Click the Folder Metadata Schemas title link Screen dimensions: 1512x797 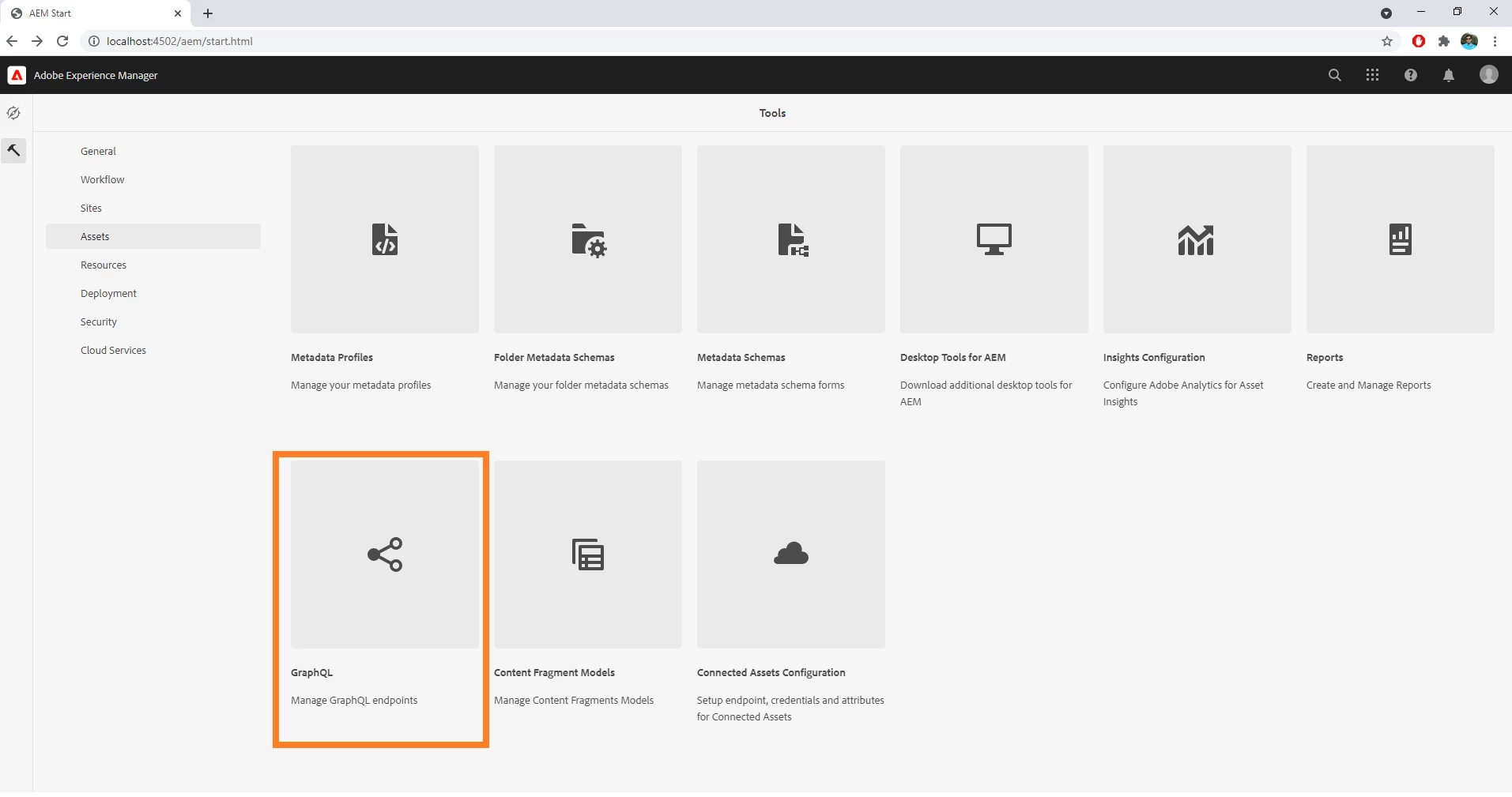tap(554, 357)
